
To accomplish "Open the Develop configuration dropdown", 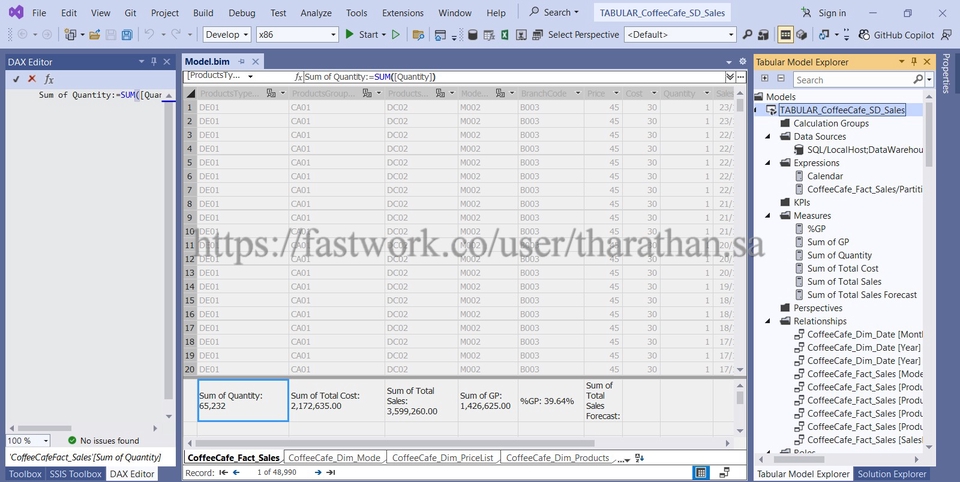I will click(x=226, y=34).
